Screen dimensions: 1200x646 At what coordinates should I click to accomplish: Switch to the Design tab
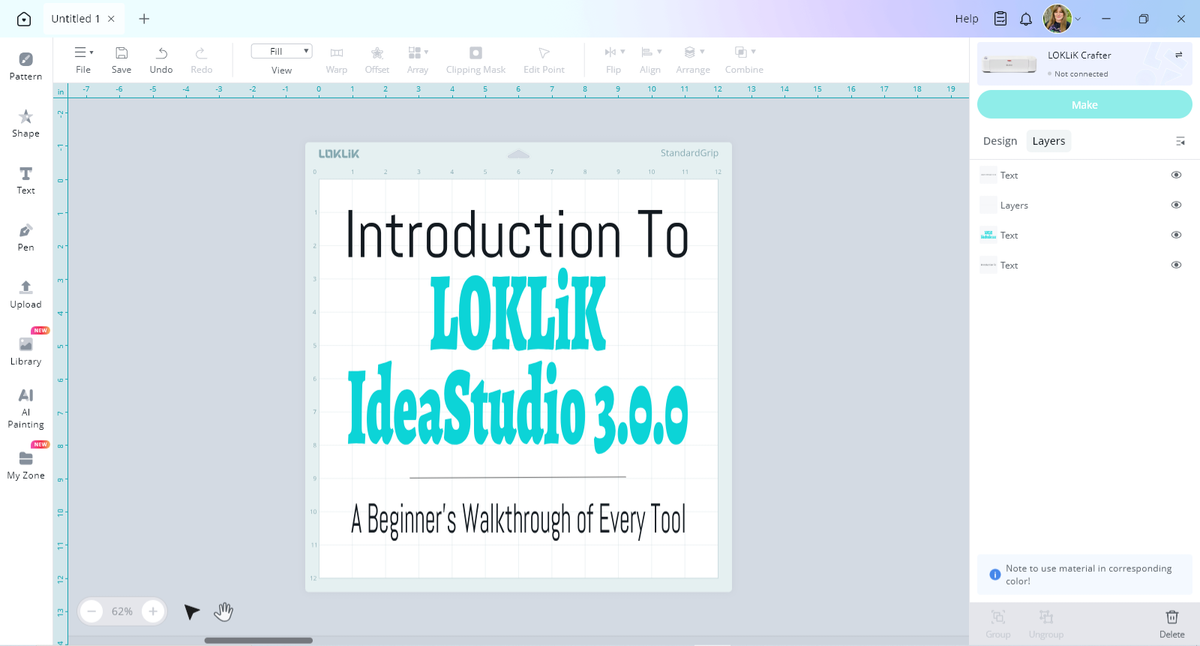tap(999, 141)
